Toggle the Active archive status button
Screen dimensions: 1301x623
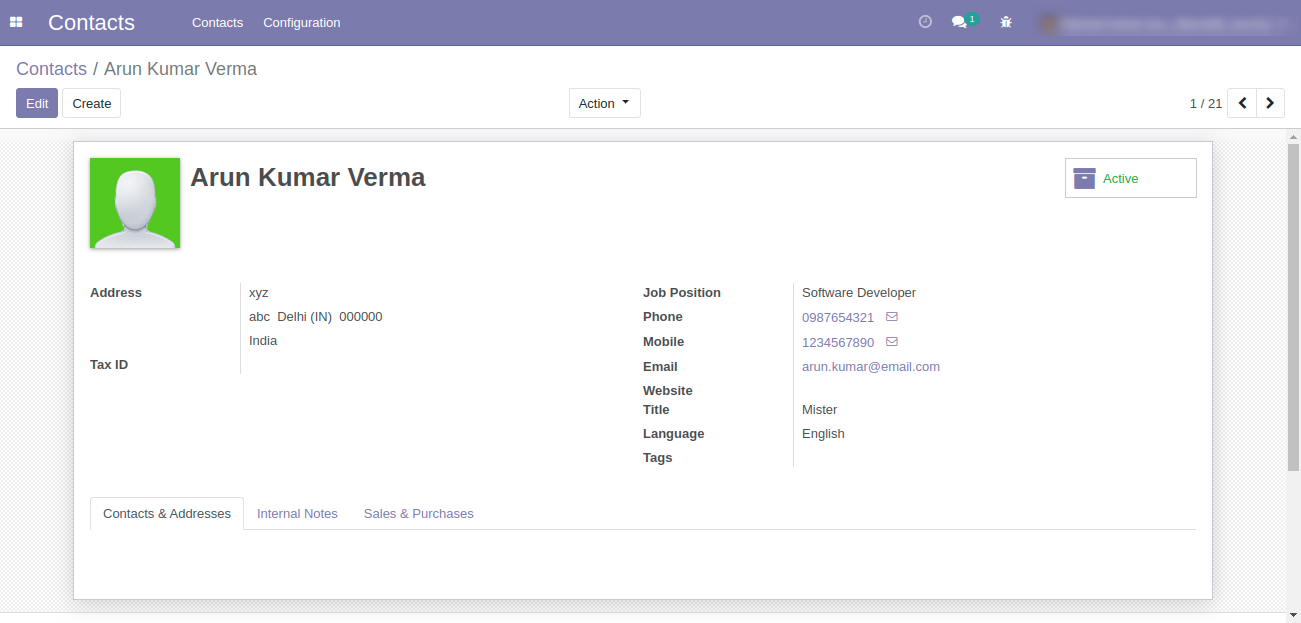[x=1130, y=178]
